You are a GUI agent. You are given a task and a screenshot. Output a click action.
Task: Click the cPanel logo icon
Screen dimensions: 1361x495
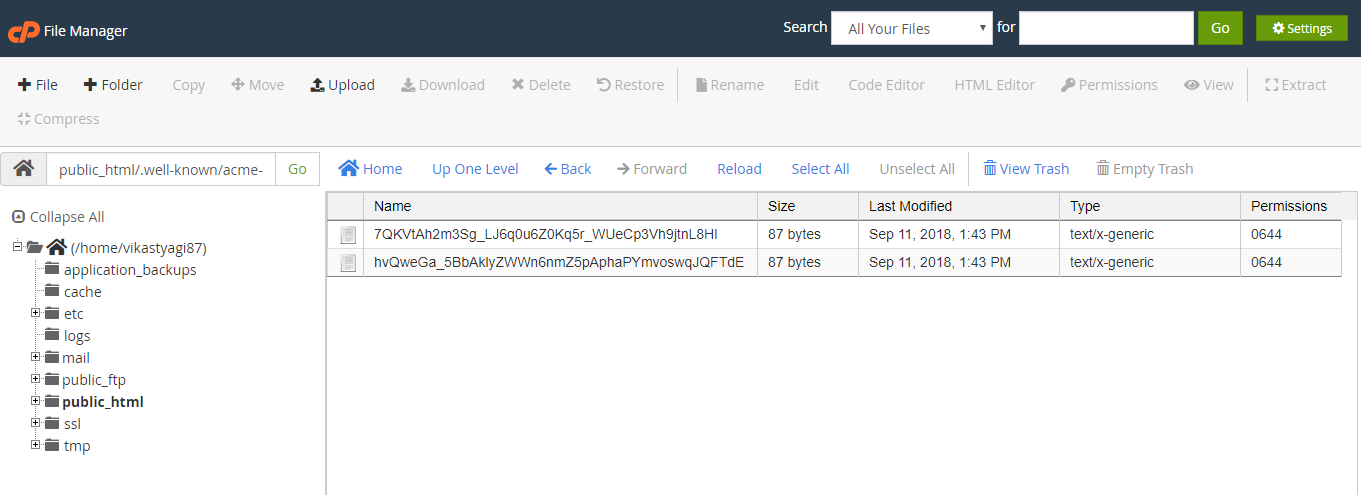click(x=22, y=31)
